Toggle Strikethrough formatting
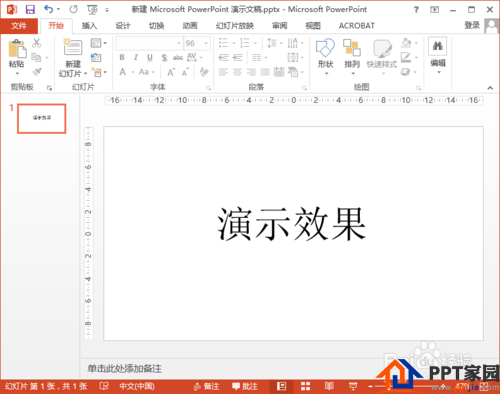500x394 pixels. coord(178,58)
